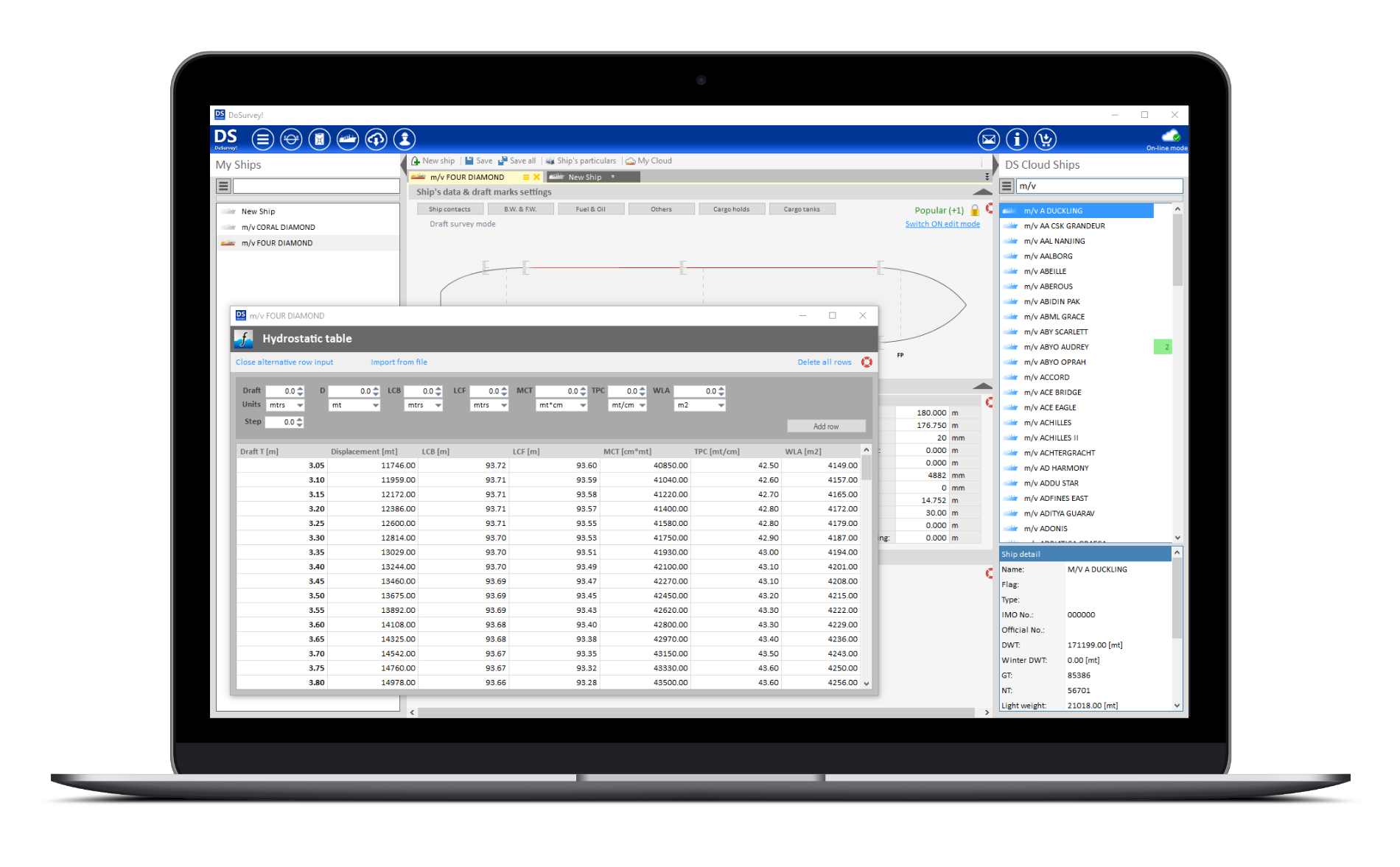Open the Fuel & Oil section

coord(591,209)
